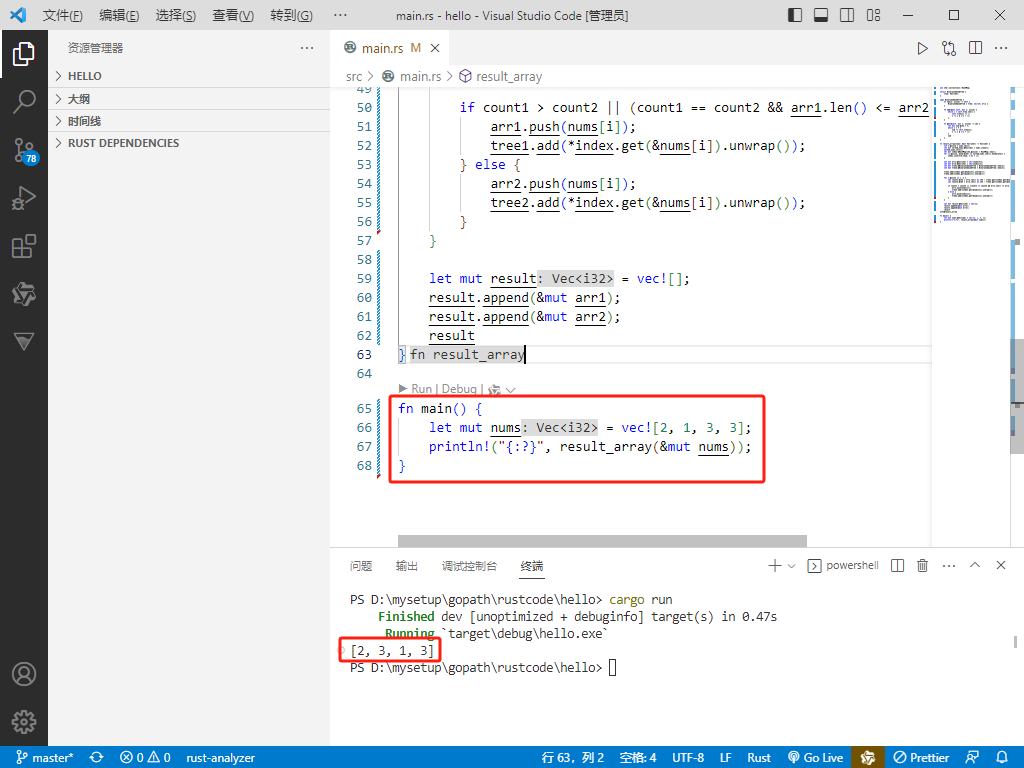1024x768 pixels.
Task: Open notifications bell in status bar
Action: (x=1002, y=758)
